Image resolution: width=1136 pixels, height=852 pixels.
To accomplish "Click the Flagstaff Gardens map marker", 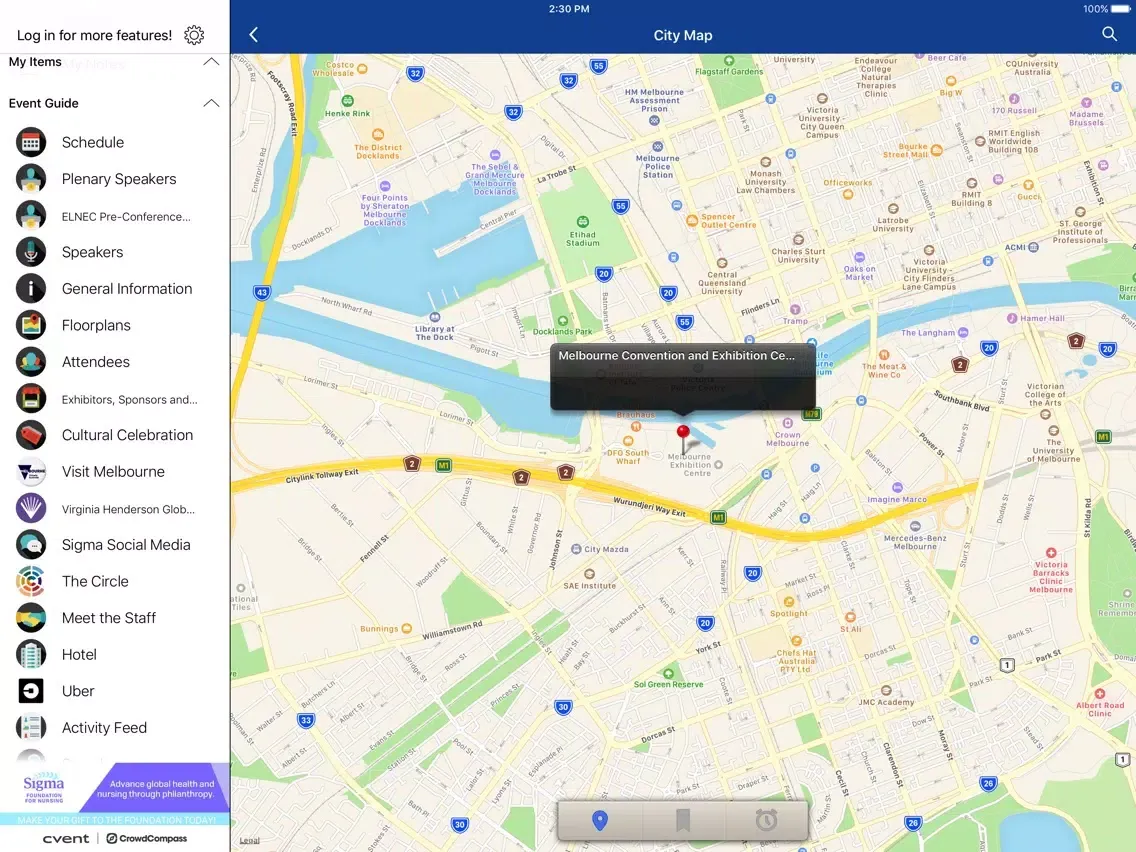I will [x=729, y=61].
